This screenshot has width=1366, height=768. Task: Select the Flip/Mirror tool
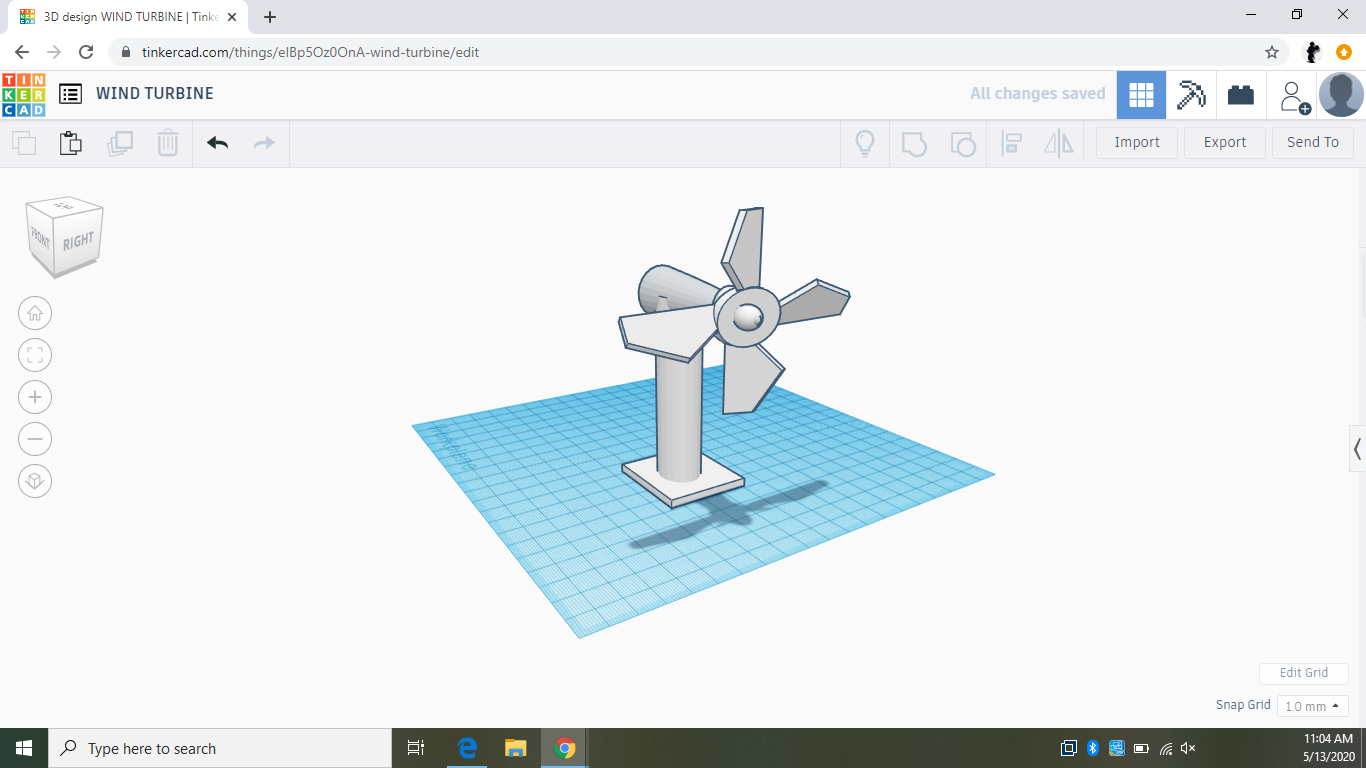[x=1059, y=143]
